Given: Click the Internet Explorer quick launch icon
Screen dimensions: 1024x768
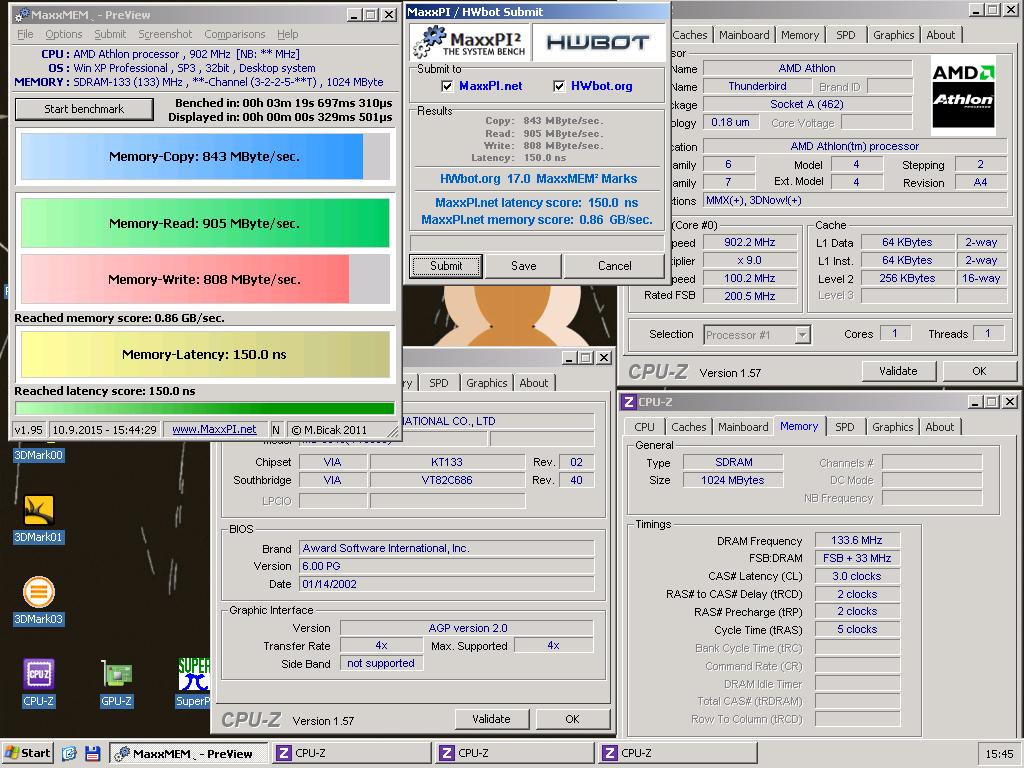Looking at the screenshot, I should pyautogui.click(x=69, y=754).
